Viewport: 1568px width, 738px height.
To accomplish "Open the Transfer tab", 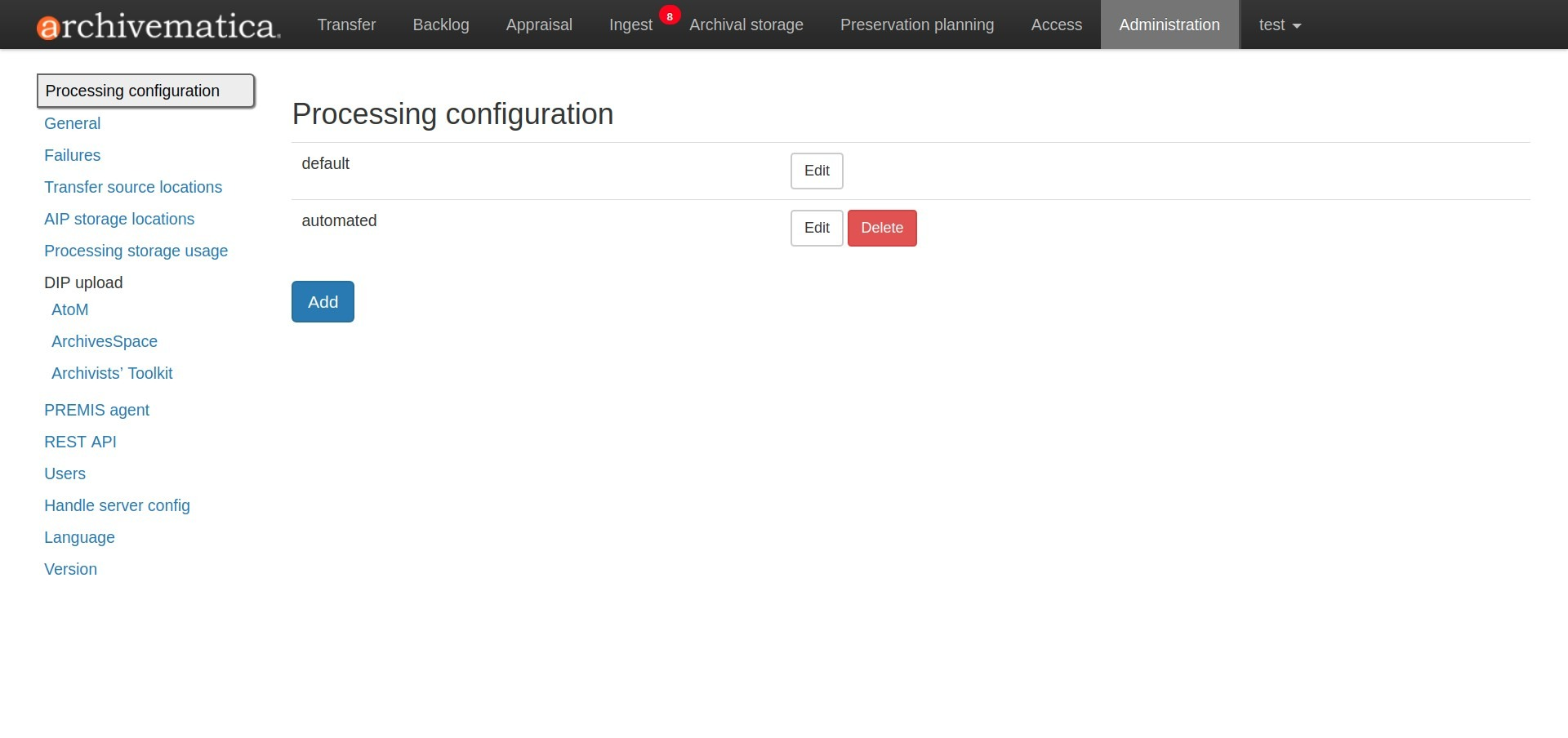I will pyautogui.click(x=346, y=25).
